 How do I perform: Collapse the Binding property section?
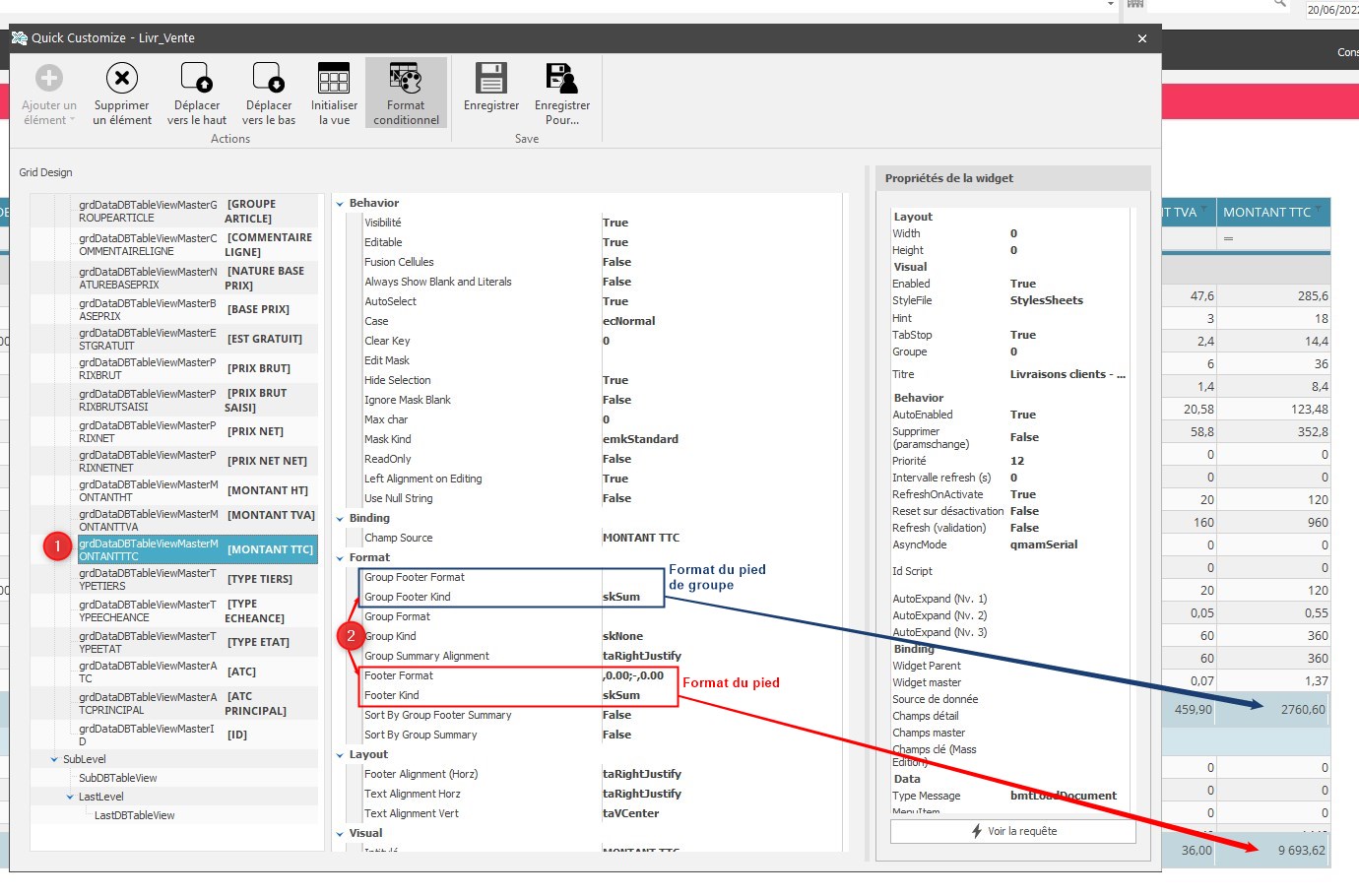(x=341, y=519)
